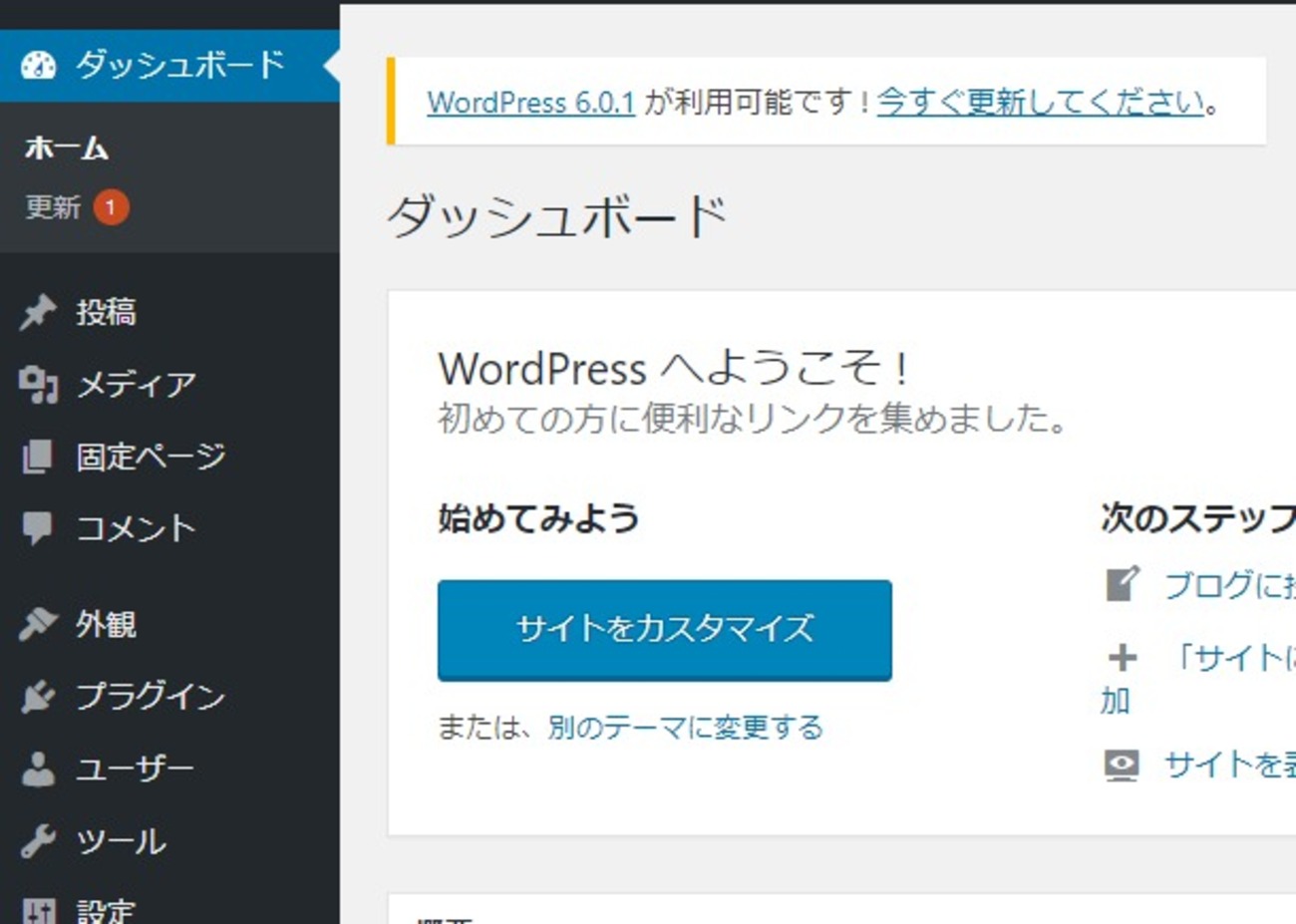Open the 投稿 menu label

pyautogui.click(x=106, y=312)
